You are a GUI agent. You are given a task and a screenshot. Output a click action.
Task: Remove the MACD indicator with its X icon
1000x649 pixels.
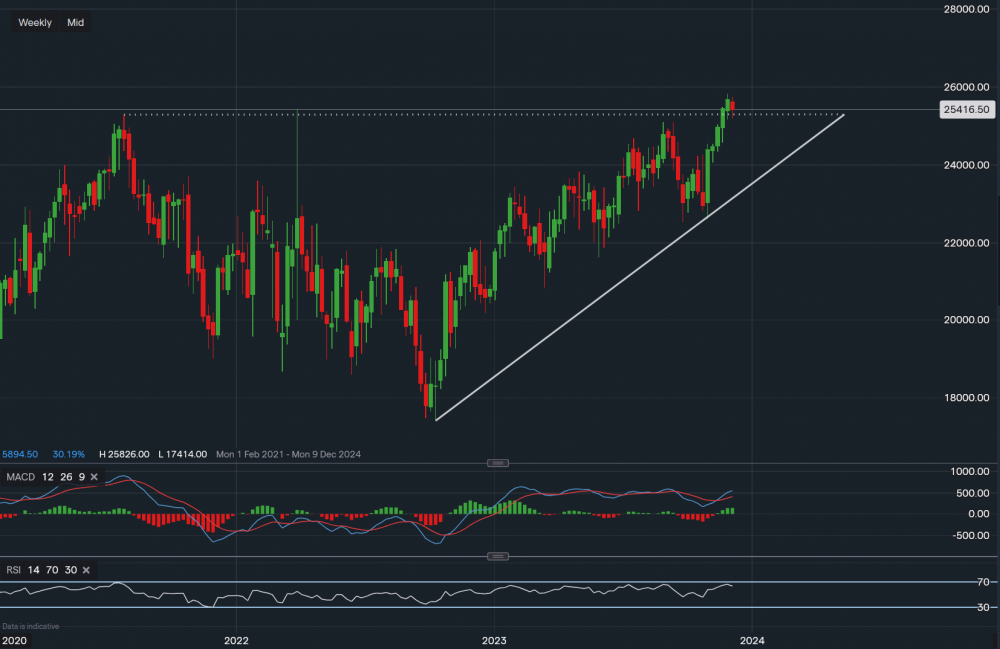[x=94, y=477]
